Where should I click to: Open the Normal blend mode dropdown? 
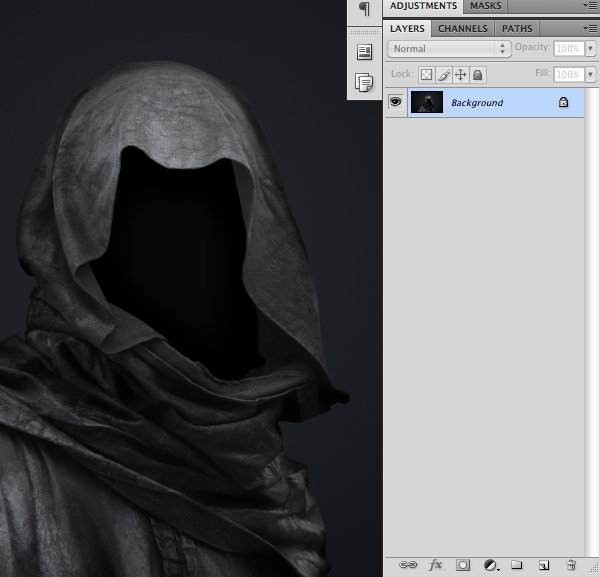[449, 48]
